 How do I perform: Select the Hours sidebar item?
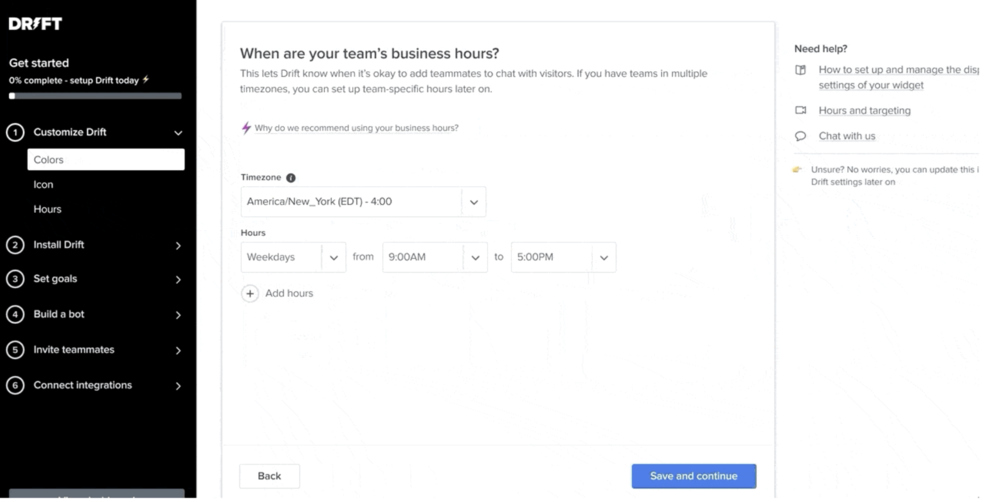click(x=47, y=210)
